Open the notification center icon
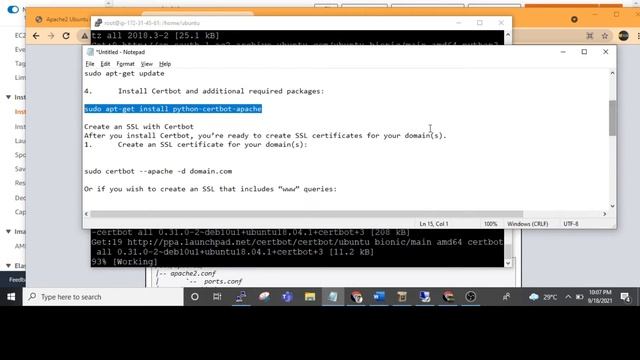 (x=625, y=297)
